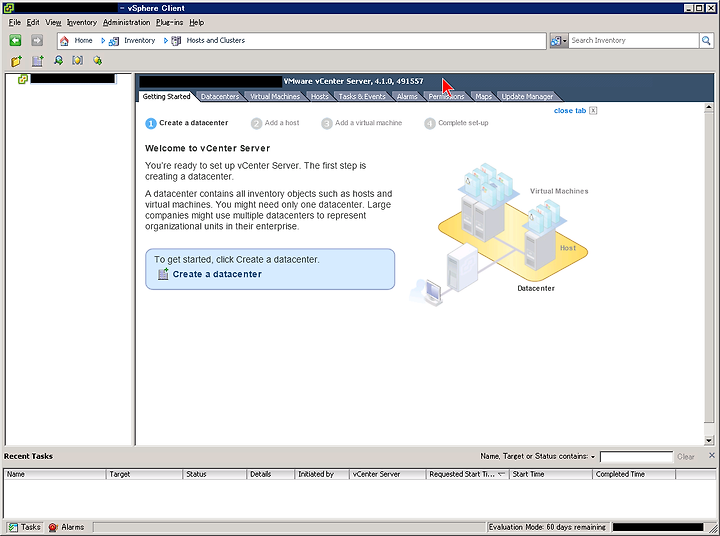
Task: Open the View menu
Action: pyautogui.click(x=53, y=22)
